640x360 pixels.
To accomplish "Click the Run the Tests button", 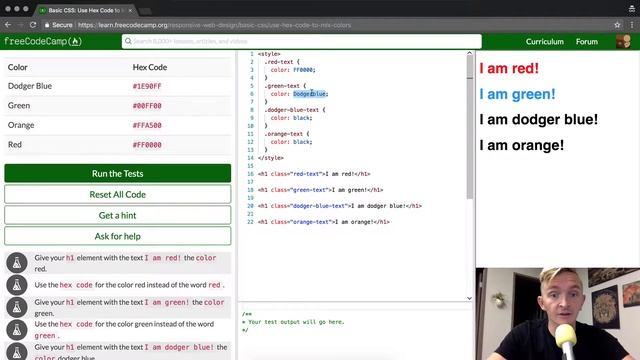I will tap(118, 173).
